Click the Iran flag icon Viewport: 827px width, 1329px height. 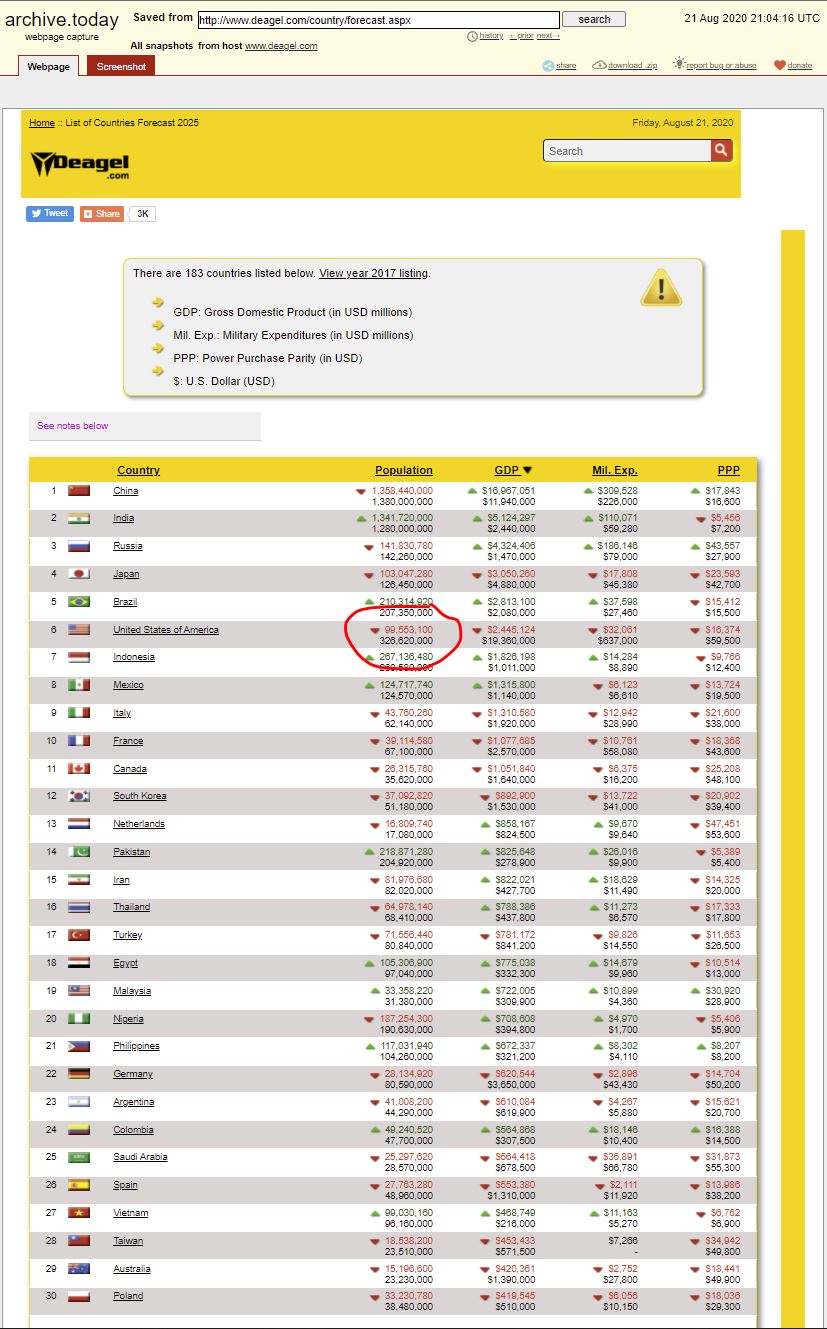point(79,880)
